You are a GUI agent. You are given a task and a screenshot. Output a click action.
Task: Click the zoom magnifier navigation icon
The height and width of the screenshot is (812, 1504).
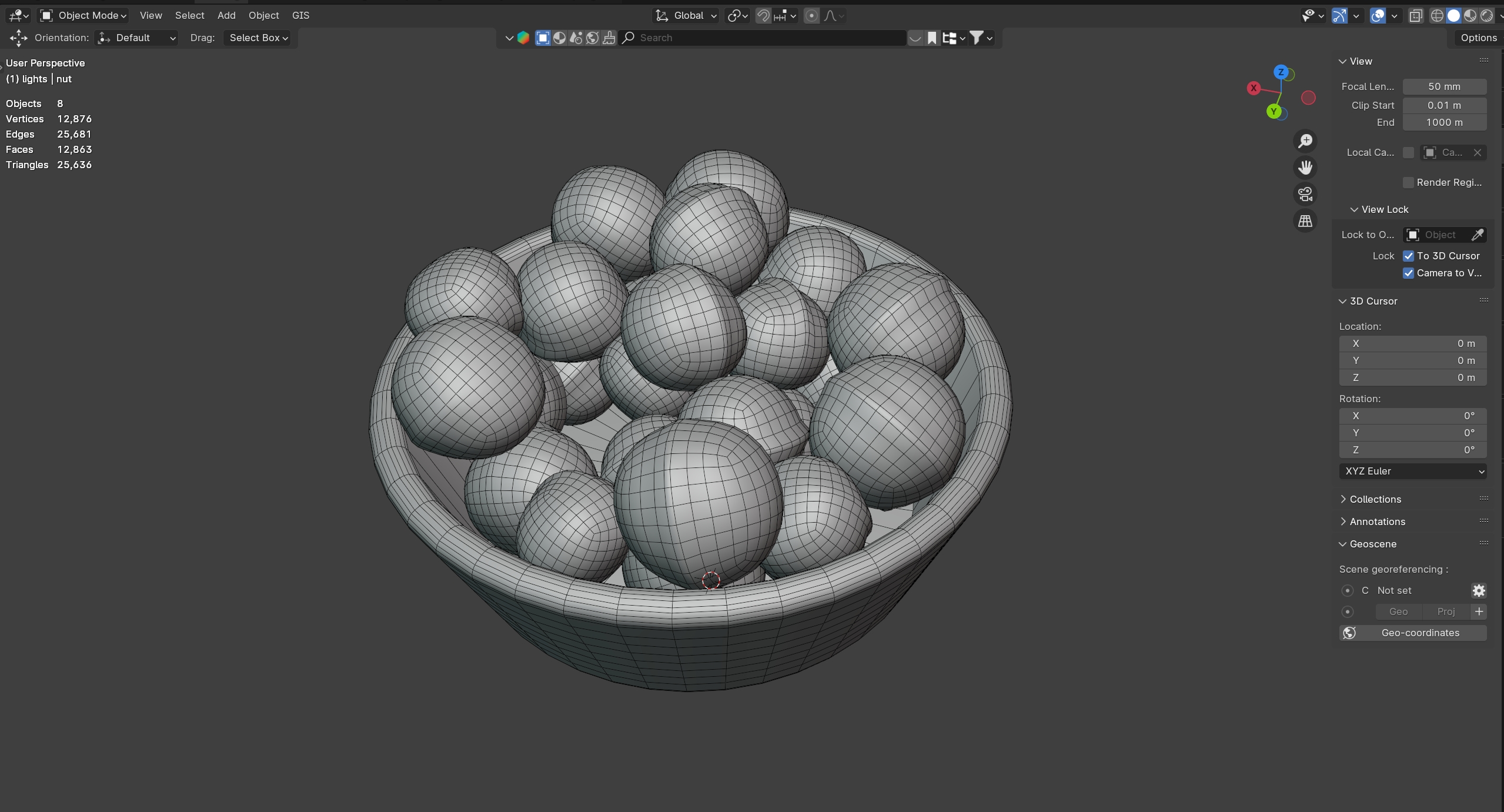pyautogui.click(x=1305, y=141)
